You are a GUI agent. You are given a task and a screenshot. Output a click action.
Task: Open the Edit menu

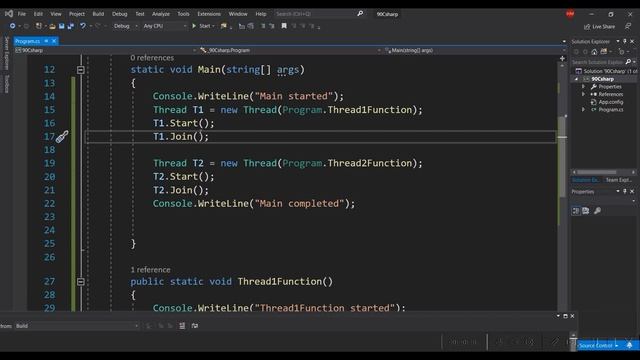point(38,14)
